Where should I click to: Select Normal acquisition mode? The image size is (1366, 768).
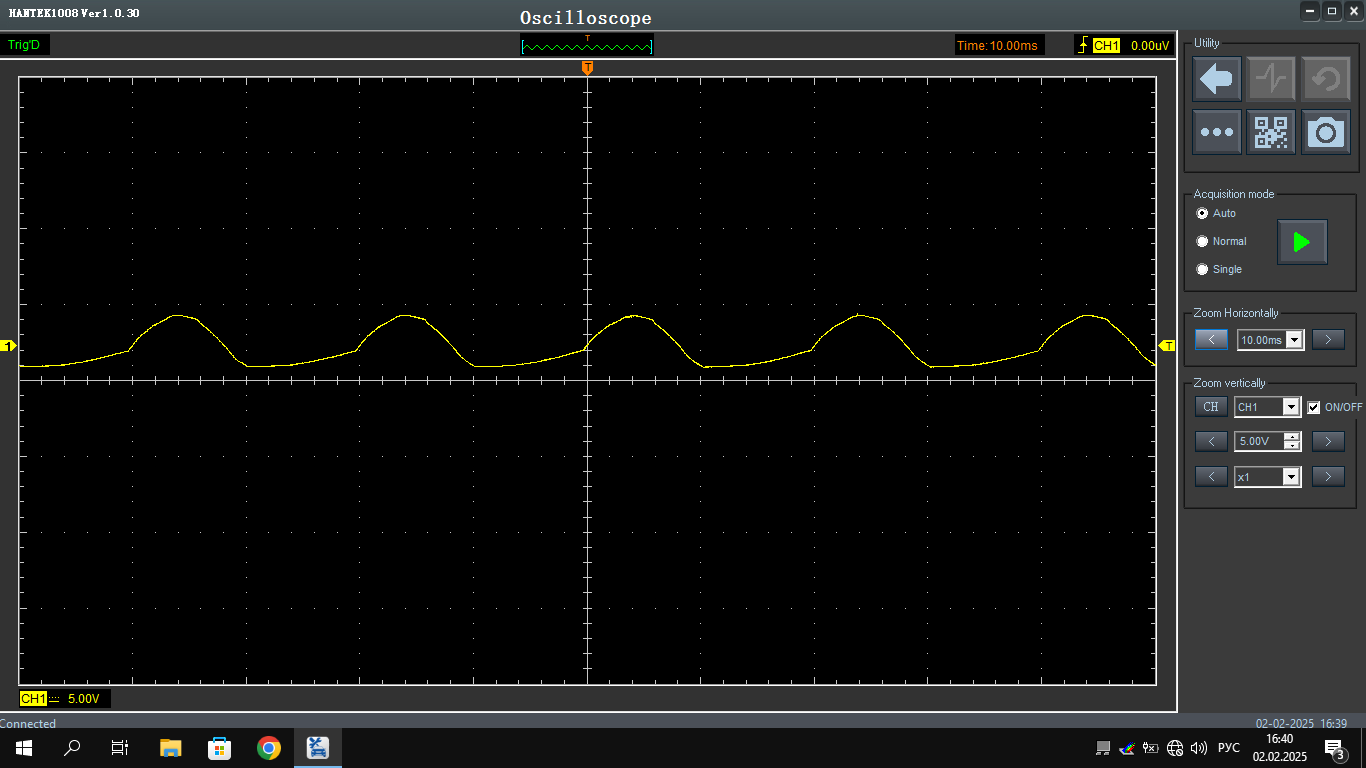click(x=1203, y=241)
